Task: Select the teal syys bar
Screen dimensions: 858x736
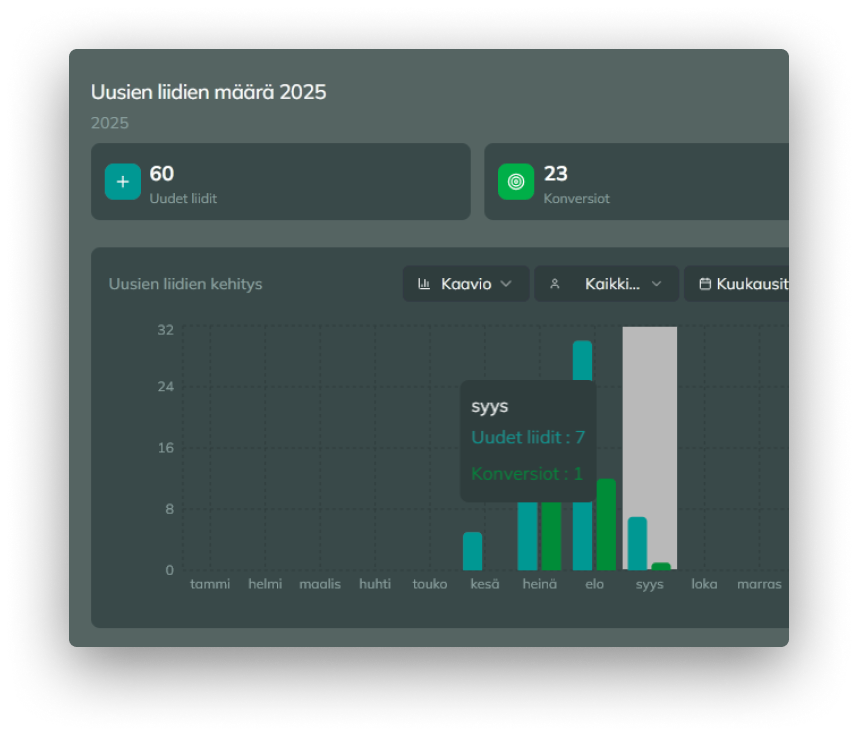Action: [x=637, y=543]
